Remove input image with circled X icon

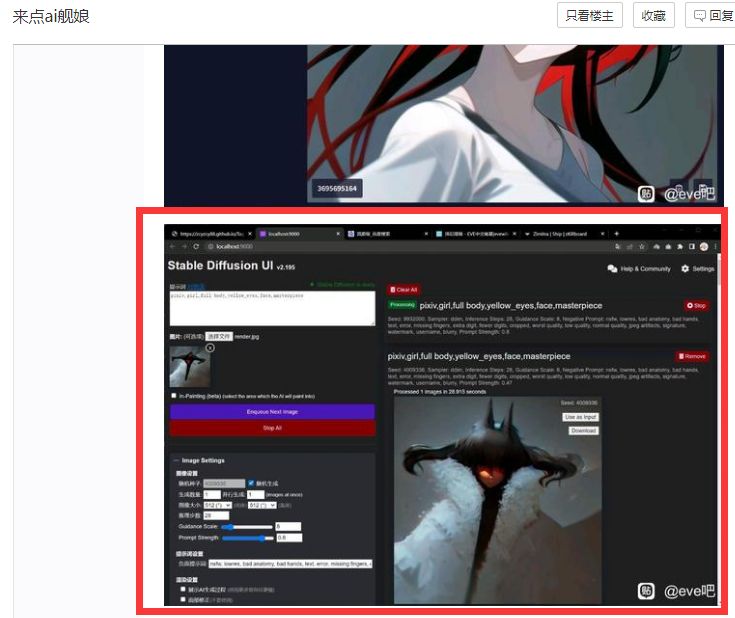(210, 348)
